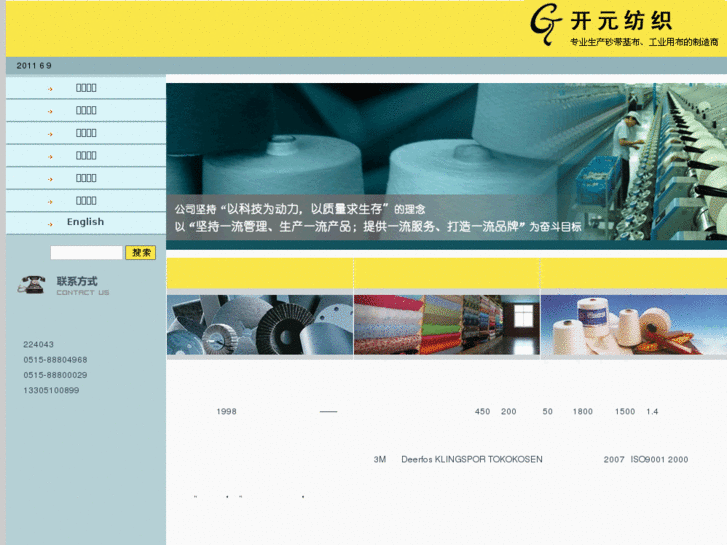Open the abrasive discs product thumbnail
The height and width of the screenshot is (545, 727).
pos(260,325)
